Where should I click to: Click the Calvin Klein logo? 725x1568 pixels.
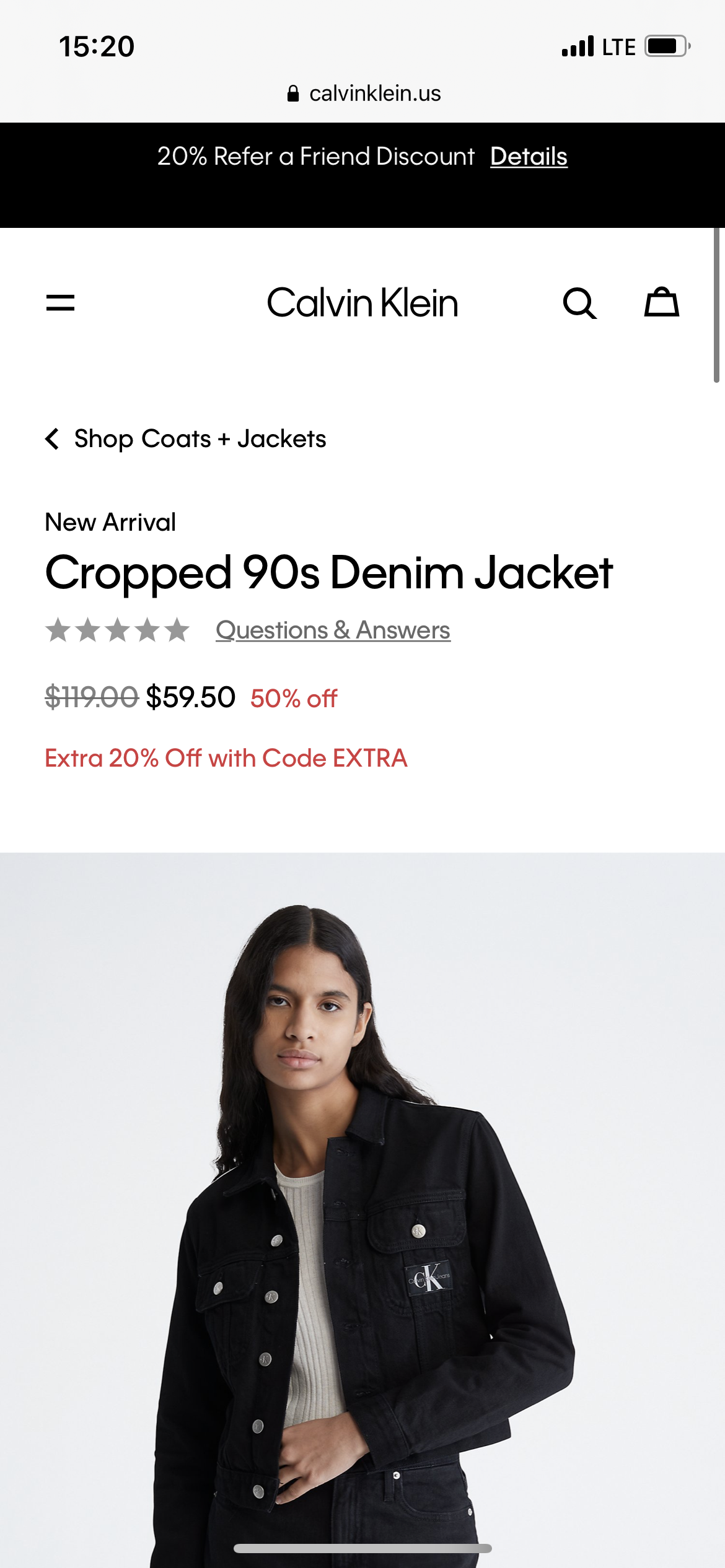coord(362,303)
